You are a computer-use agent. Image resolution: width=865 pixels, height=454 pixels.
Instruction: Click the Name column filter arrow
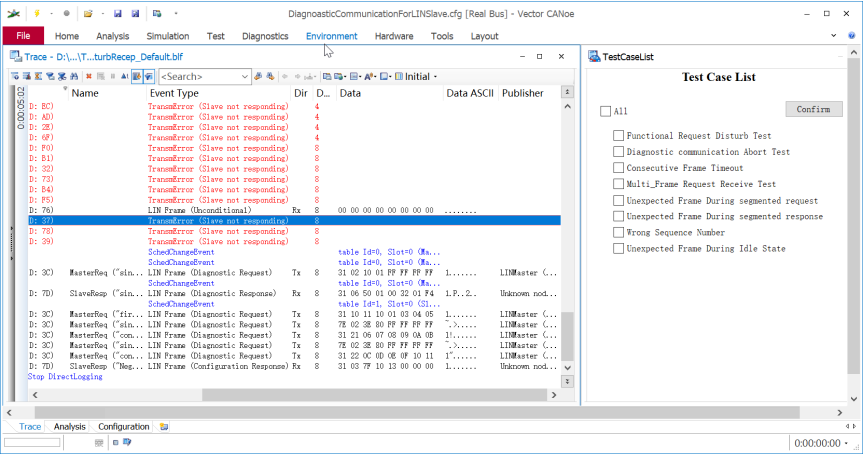pyautogui.click(x=65, y=88)
